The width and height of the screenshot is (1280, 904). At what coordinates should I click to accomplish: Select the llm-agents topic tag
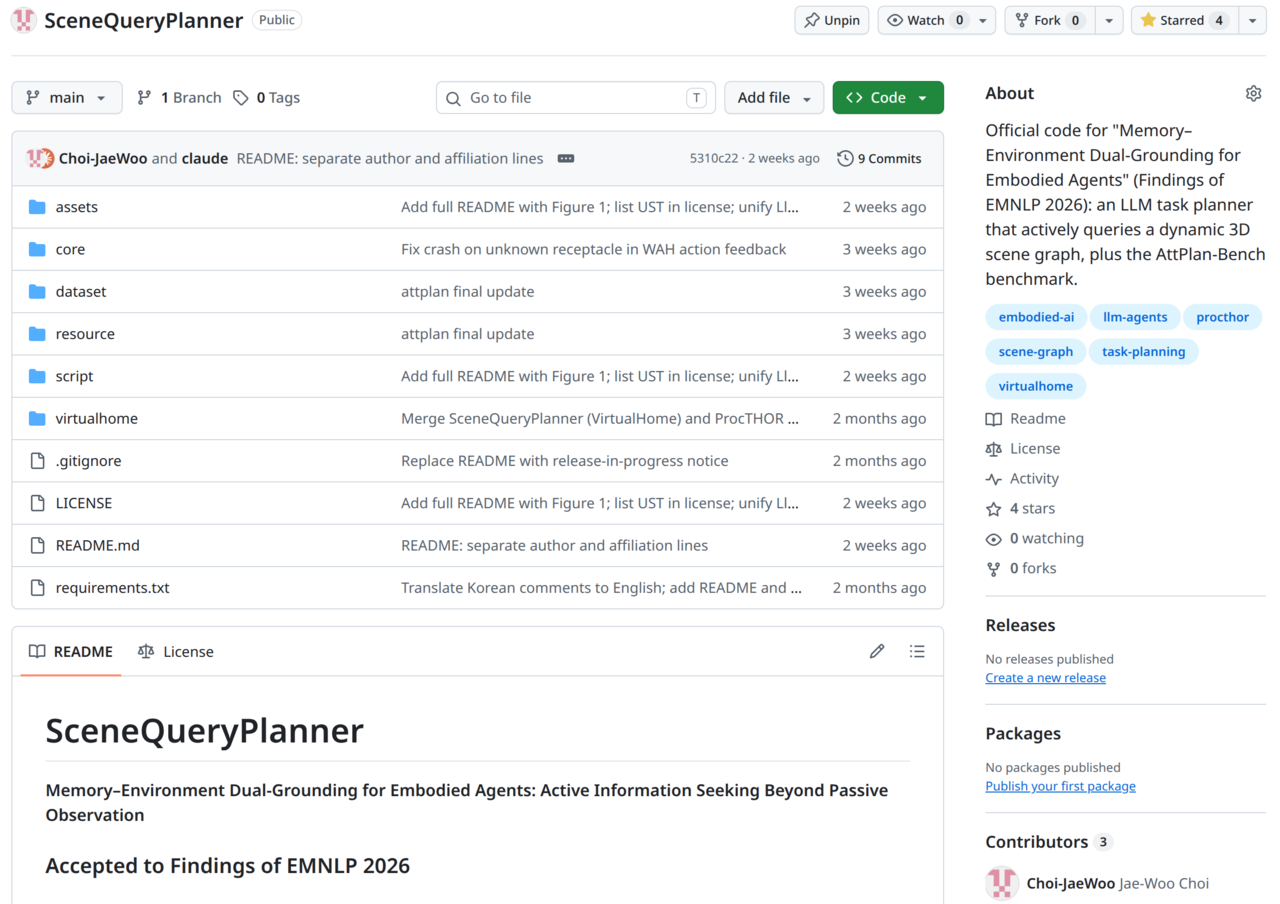coord(1135,317)
